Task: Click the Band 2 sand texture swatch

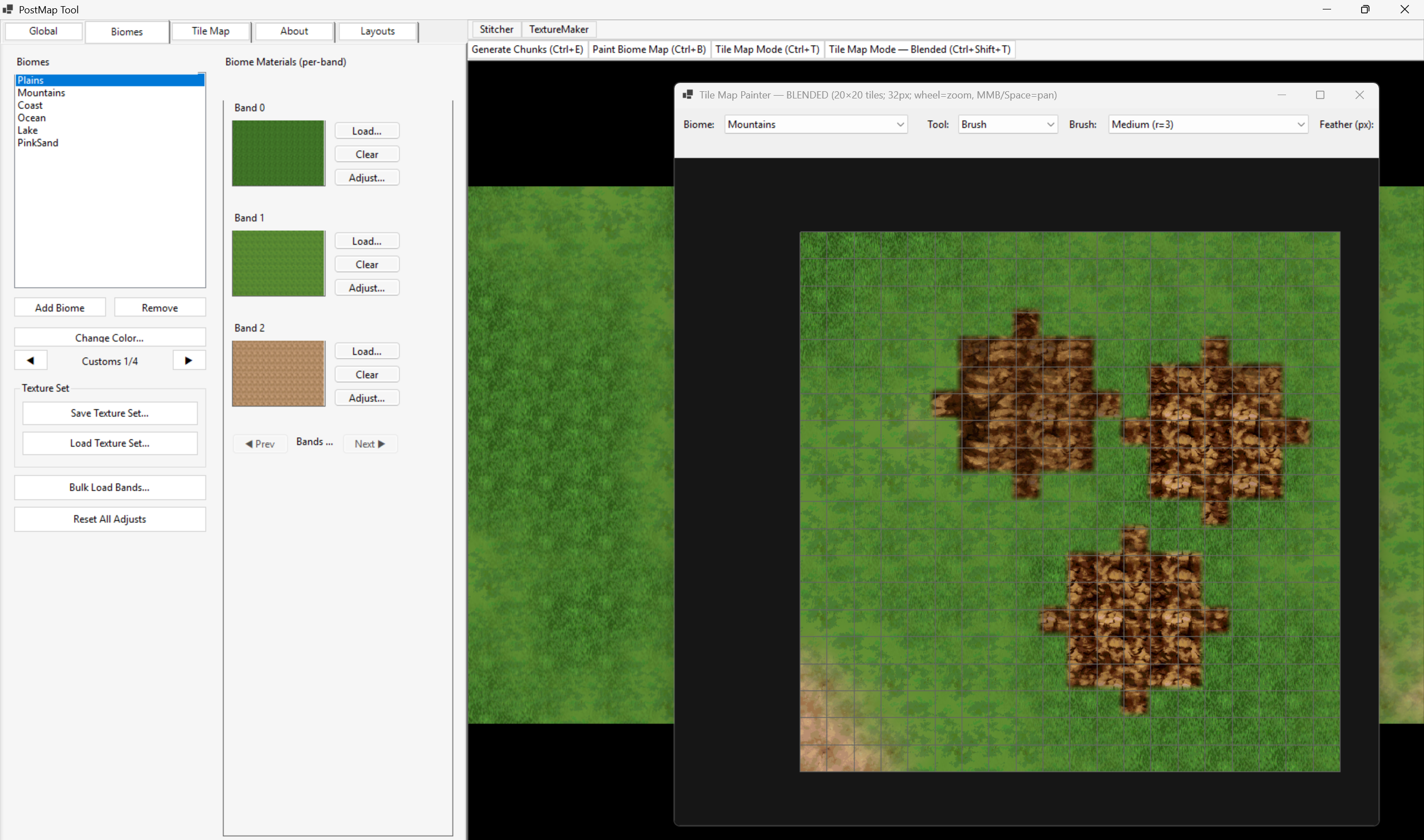Action: [278, 374]
